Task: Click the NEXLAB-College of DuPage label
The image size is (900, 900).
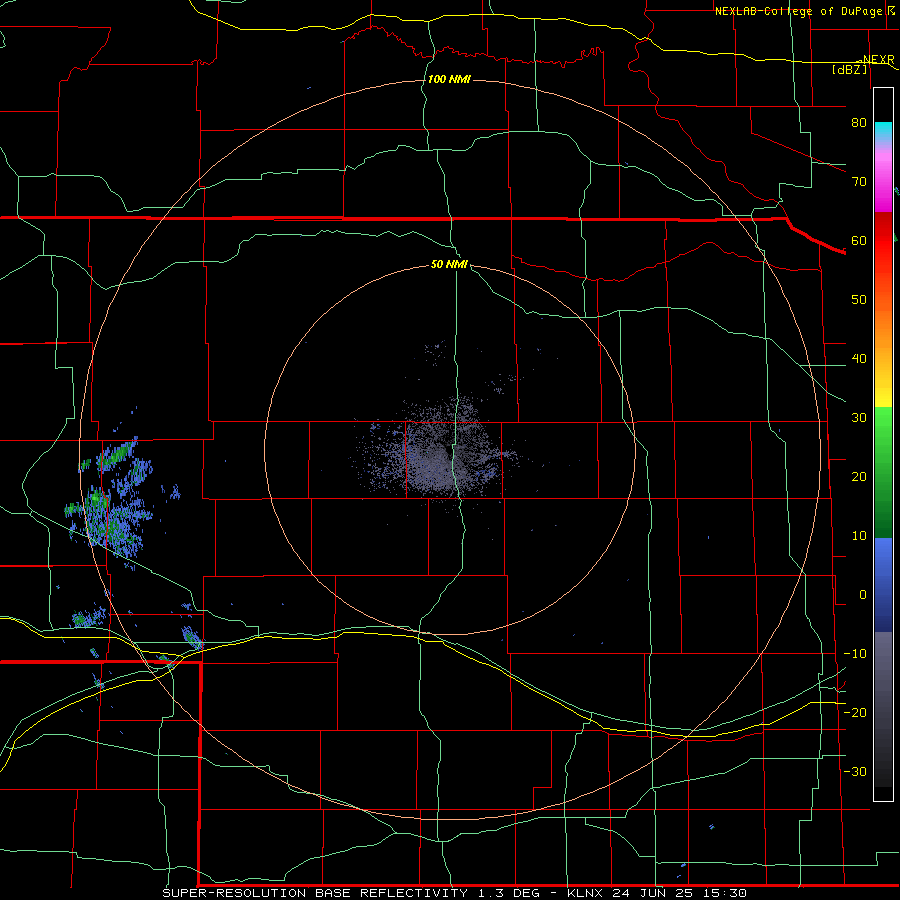Action: [x=798, y=11]
